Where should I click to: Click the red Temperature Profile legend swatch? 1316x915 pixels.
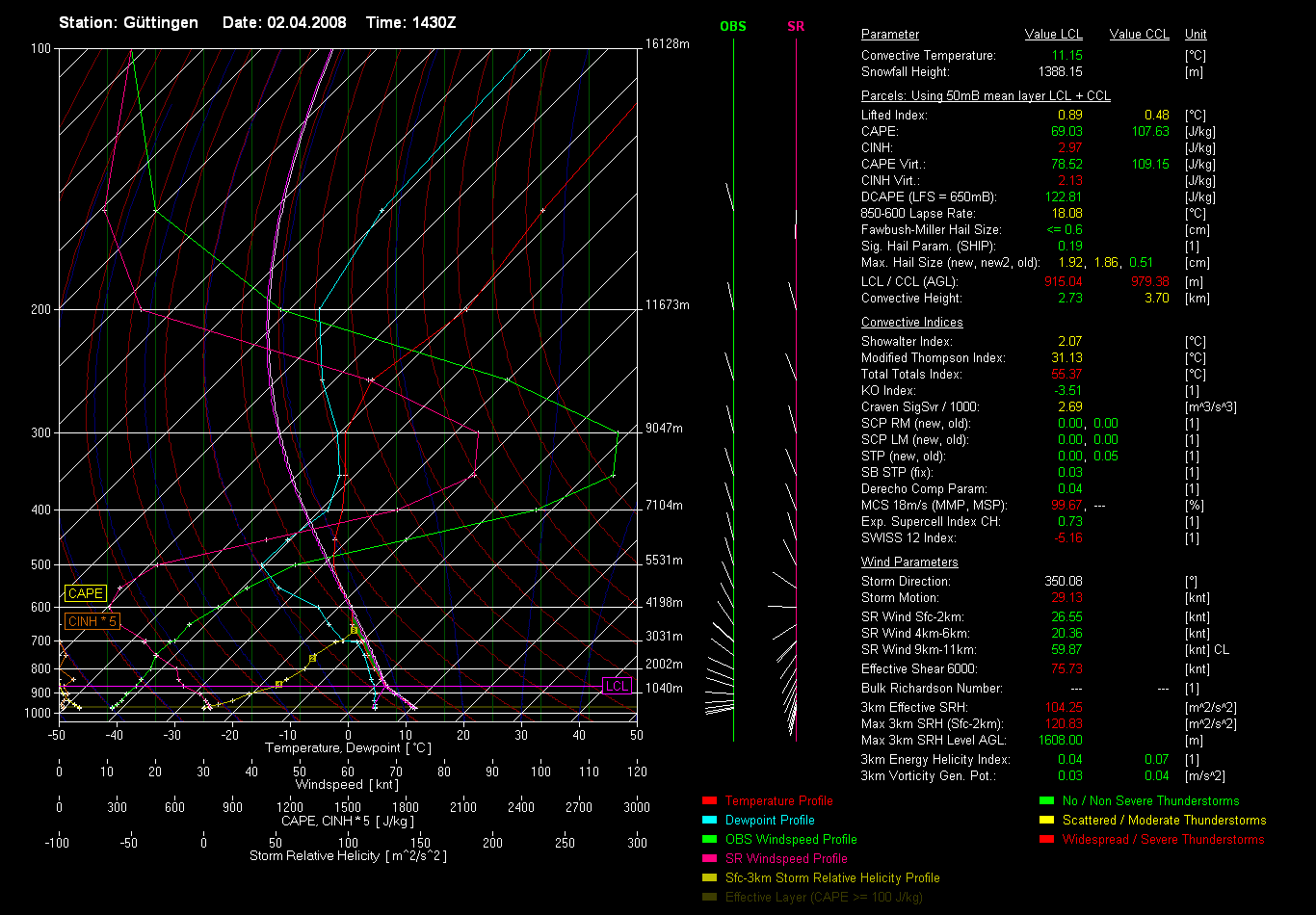[x=710, y=801]
